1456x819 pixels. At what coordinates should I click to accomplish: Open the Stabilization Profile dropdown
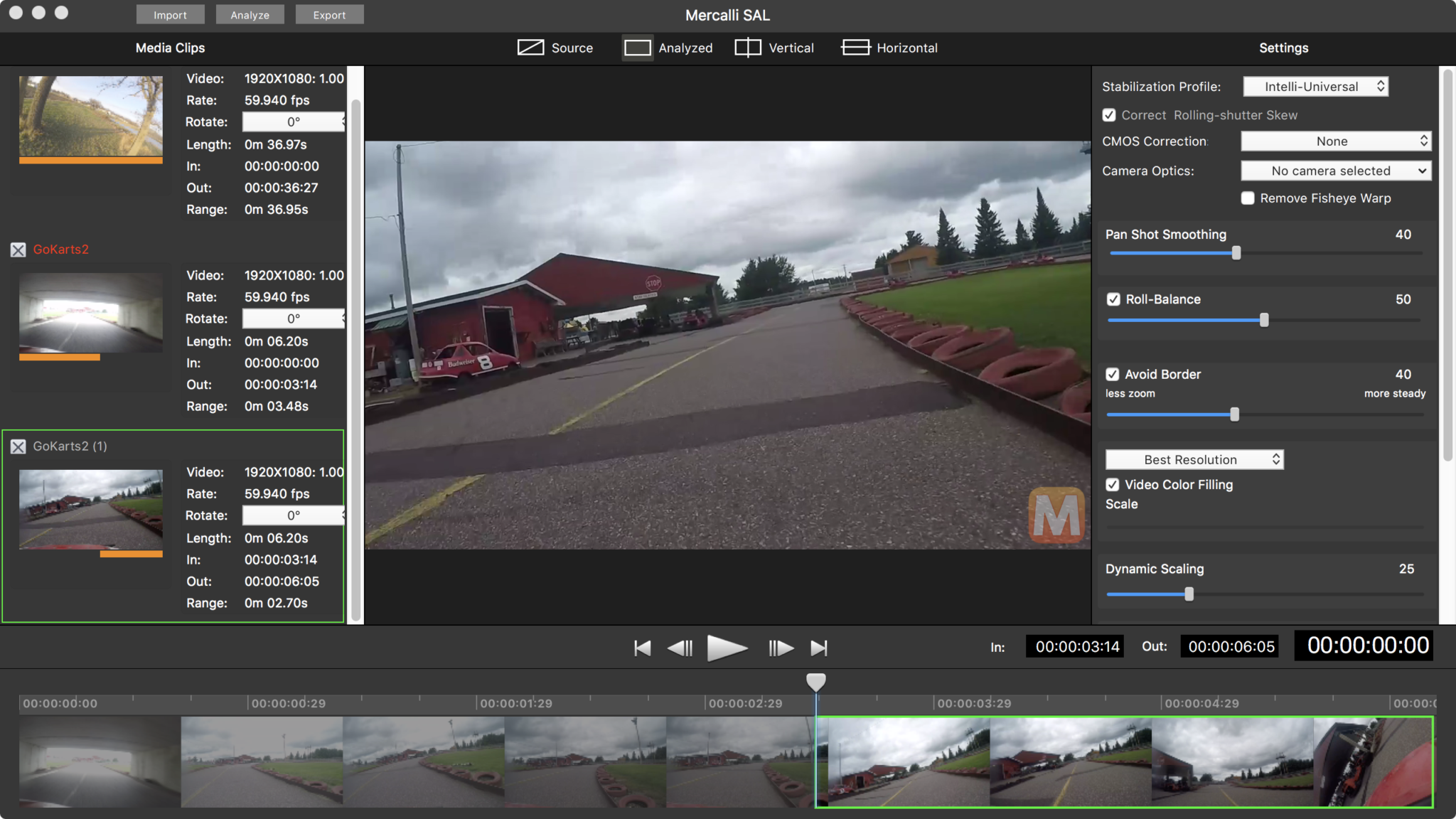click(x=1316, y=87)
